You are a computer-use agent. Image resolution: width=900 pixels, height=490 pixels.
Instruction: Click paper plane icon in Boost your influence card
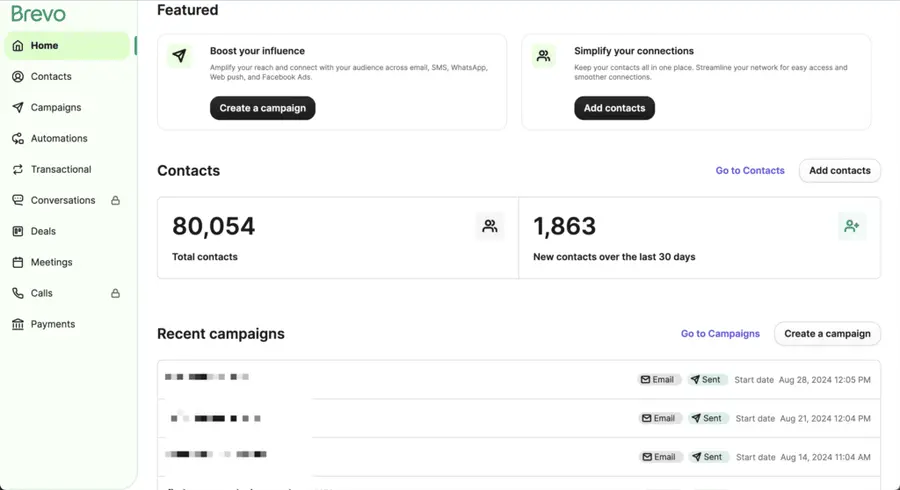point(179,56)
